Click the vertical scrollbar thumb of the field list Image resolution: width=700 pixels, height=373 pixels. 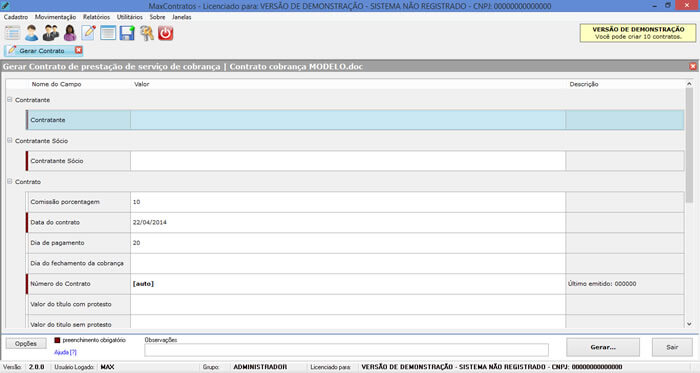689,145
